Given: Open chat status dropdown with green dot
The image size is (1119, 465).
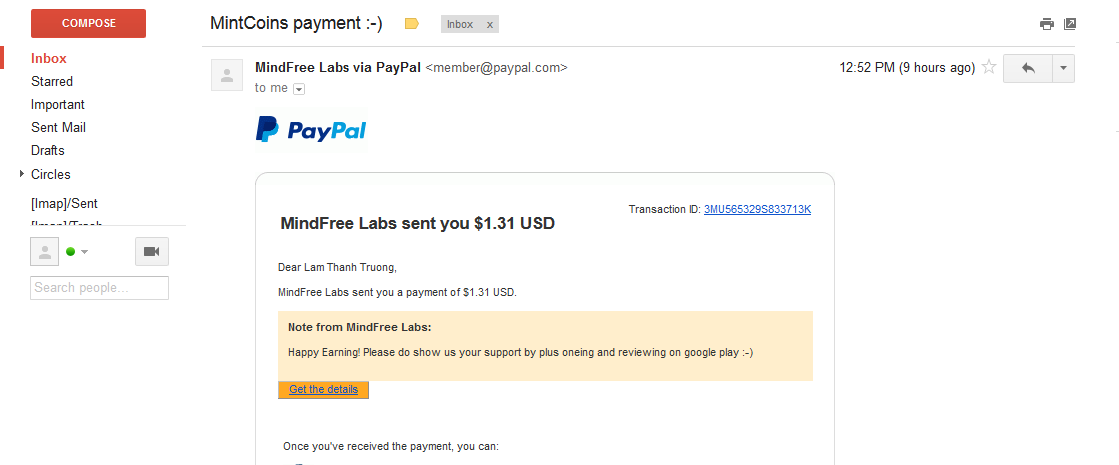Looking at the screenshot, I should click(77, 251).
